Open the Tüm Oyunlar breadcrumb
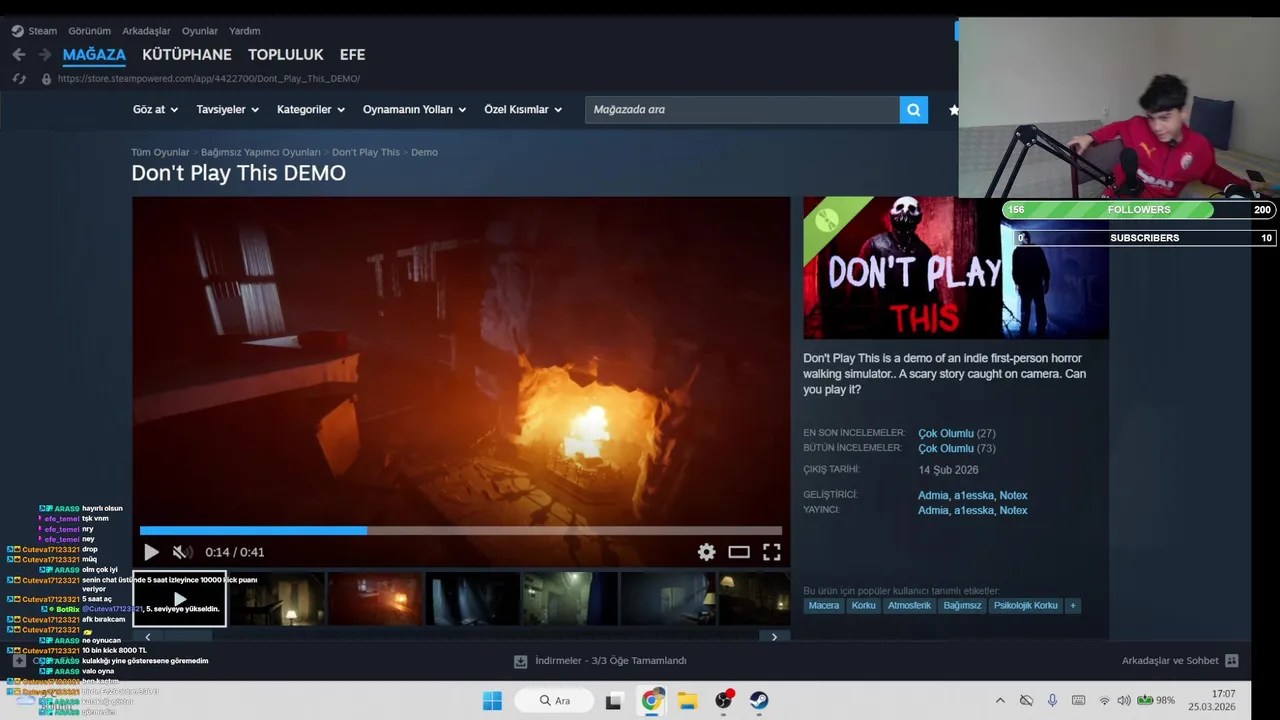This screenshot has width=1280, height=720. click(160, 152)
